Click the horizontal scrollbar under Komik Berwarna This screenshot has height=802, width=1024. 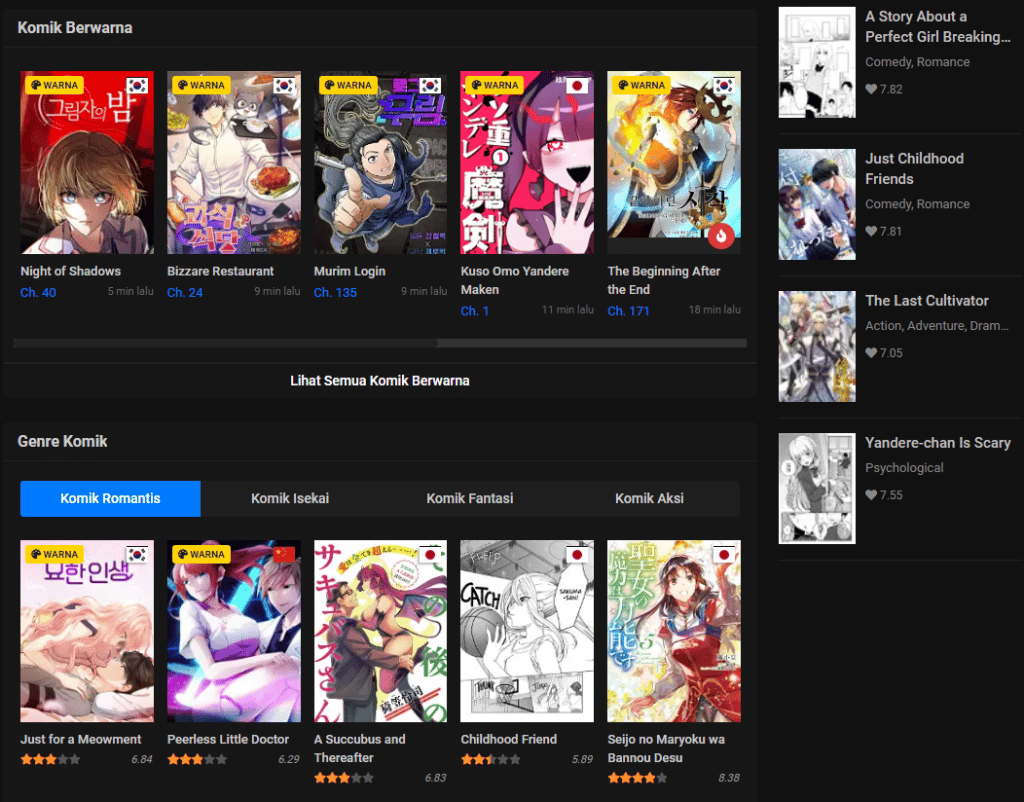(380, 343)
